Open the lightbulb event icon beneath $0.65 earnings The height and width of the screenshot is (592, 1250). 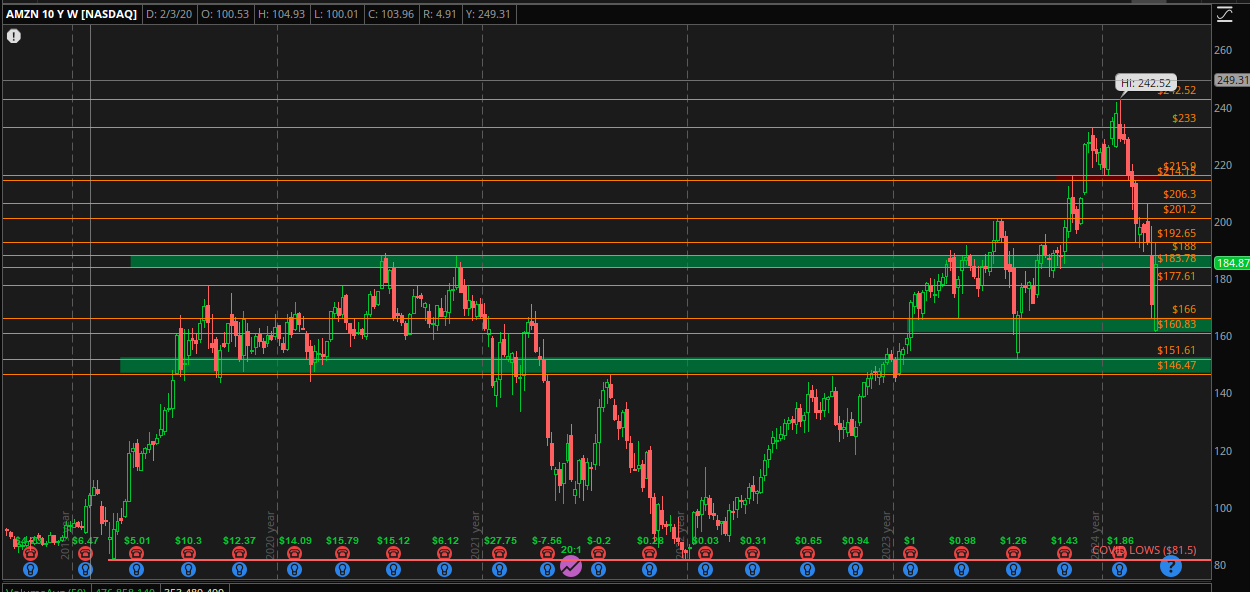coord(806,569)
